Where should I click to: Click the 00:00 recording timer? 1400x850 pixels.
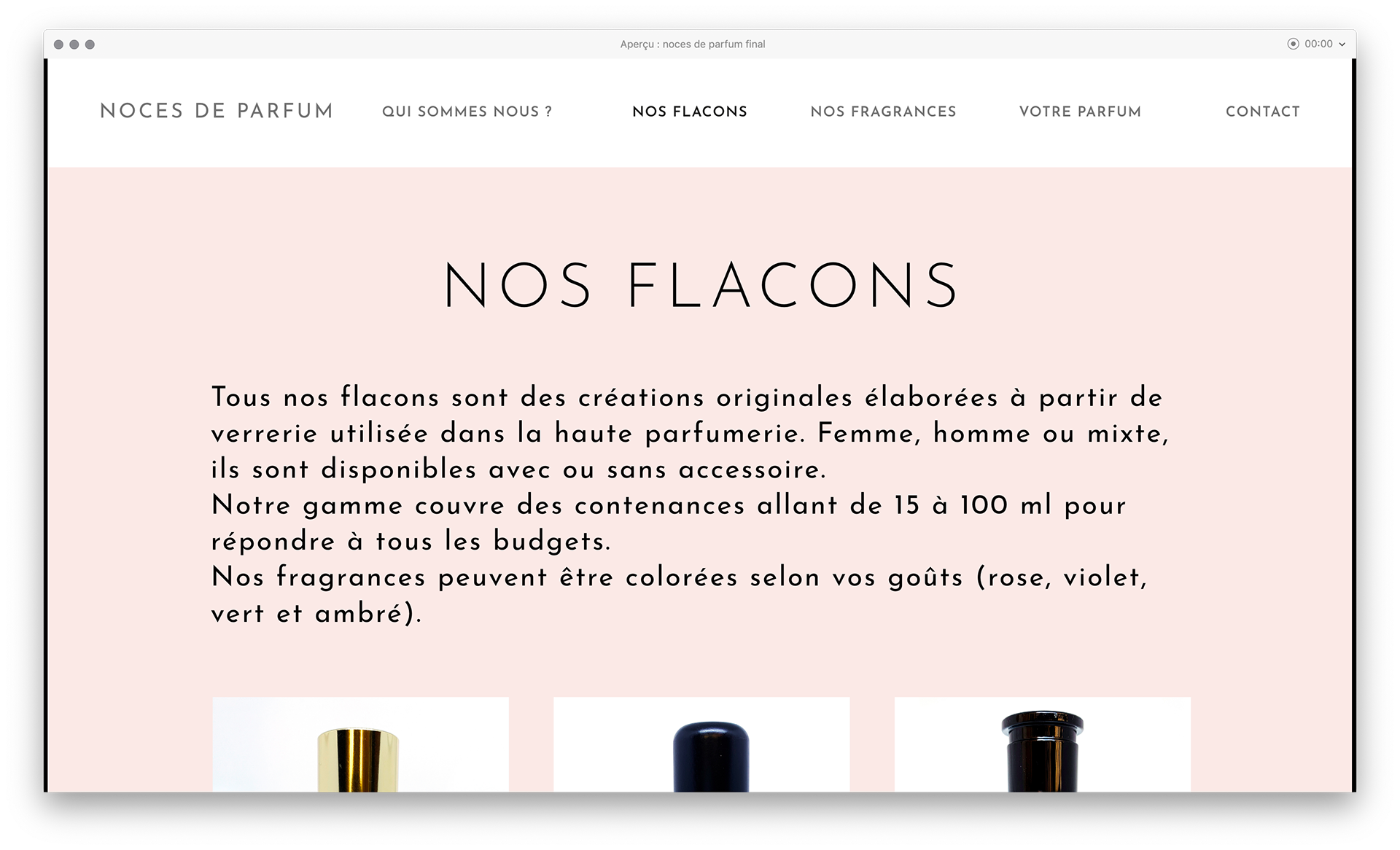click(1318, 44)
